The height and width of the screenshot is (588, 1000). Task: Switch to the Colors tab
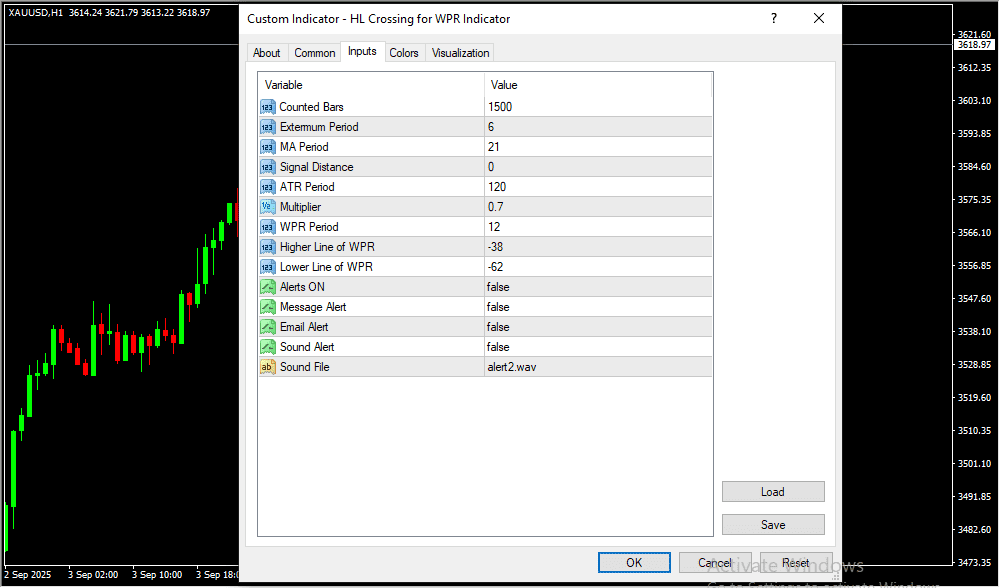404,53
